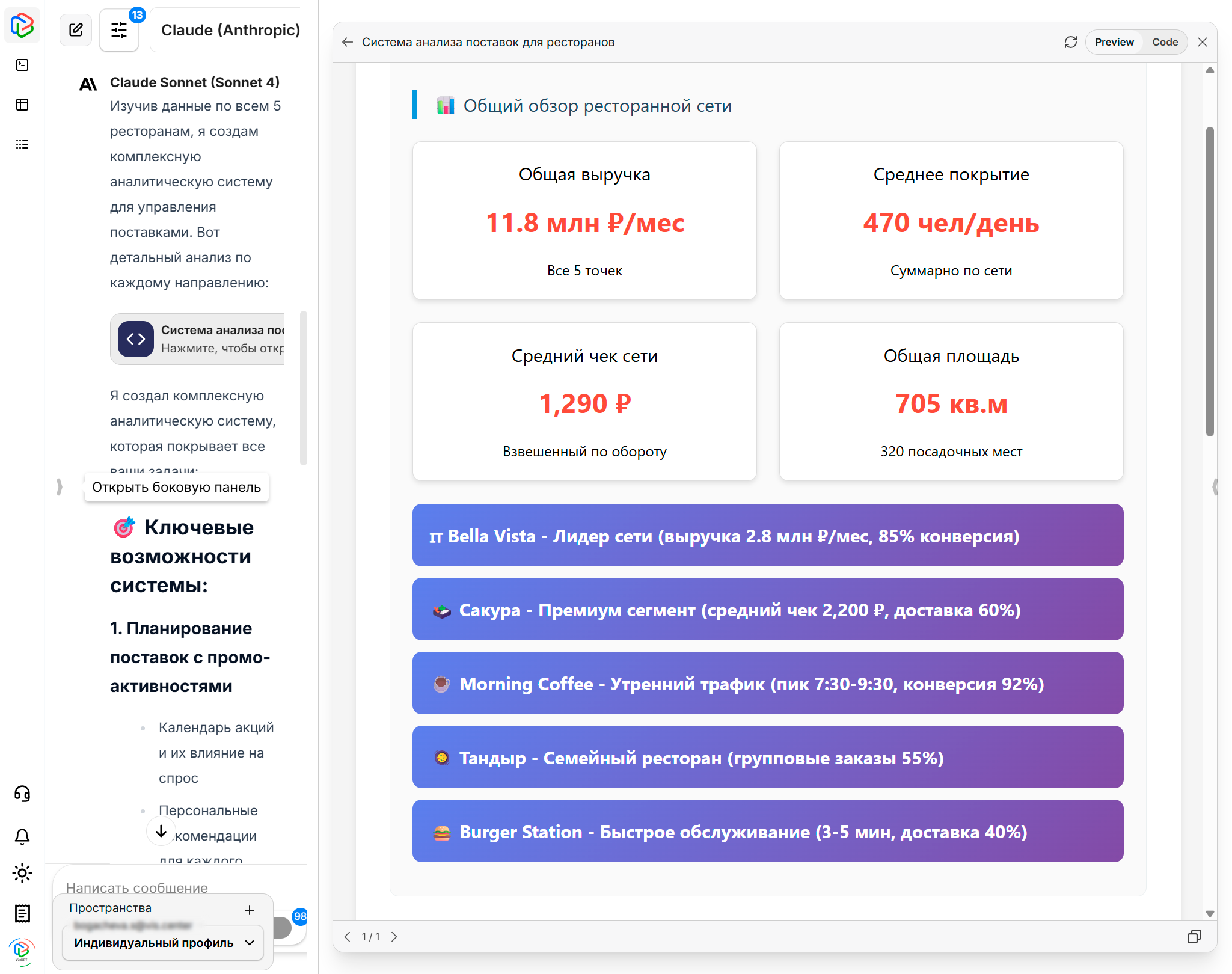
Task: Add a new space with plus icon
Action: point(250,910)
